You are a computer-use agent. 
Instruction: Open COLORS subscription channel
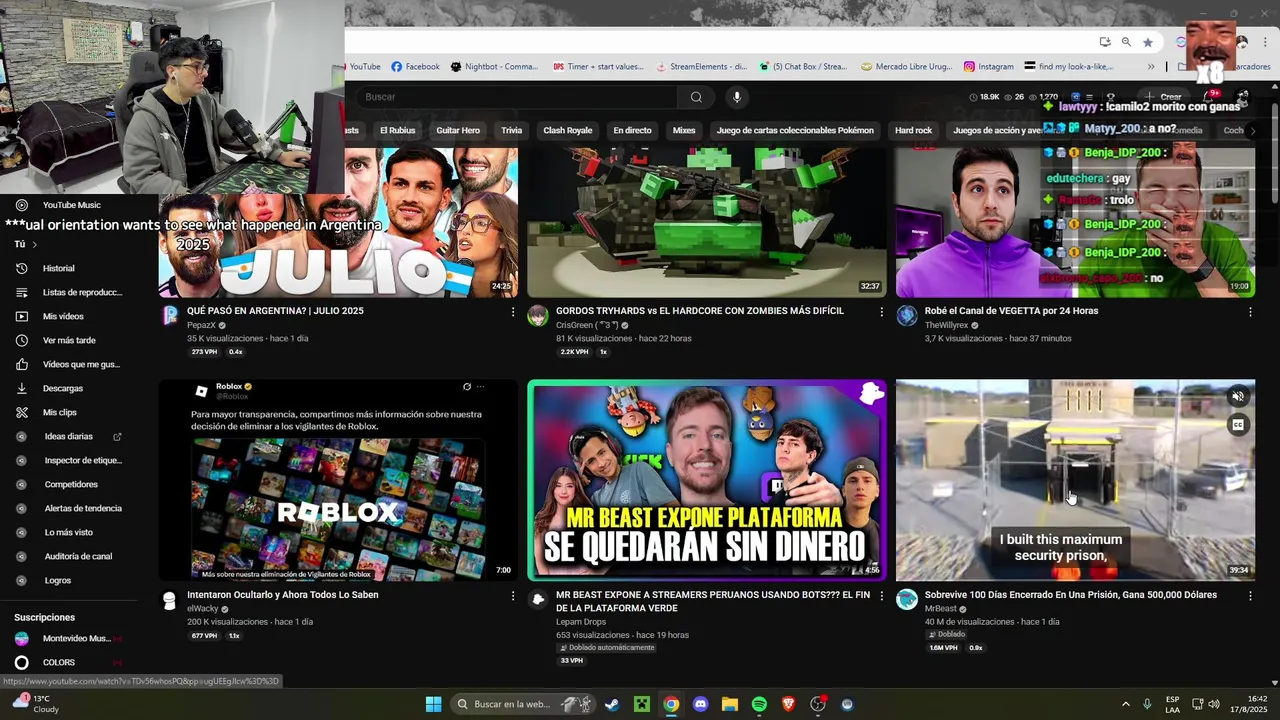58,662
